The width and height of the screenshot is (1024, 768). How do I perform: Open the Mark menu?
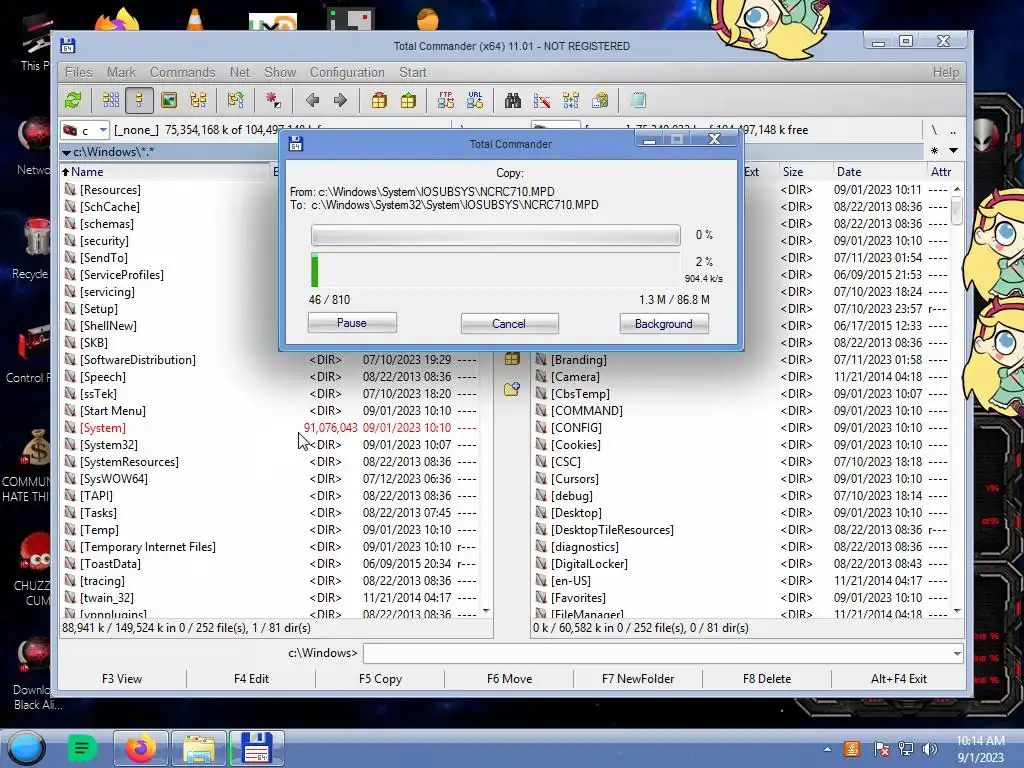pyautogui.click(x=121, y=72)
